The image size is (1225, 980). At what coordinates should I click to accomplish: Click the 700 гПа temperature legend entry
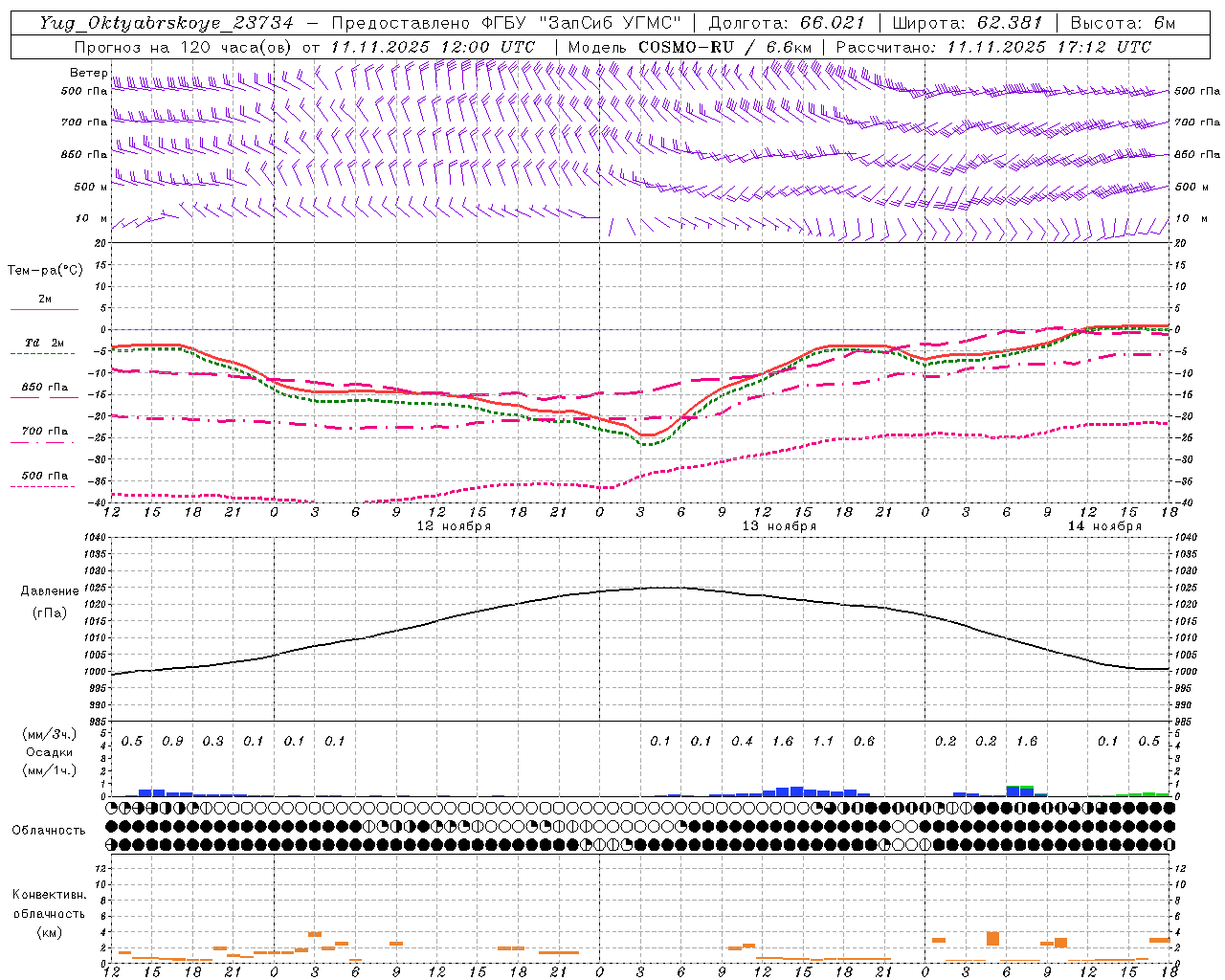(x=44, y=432)
